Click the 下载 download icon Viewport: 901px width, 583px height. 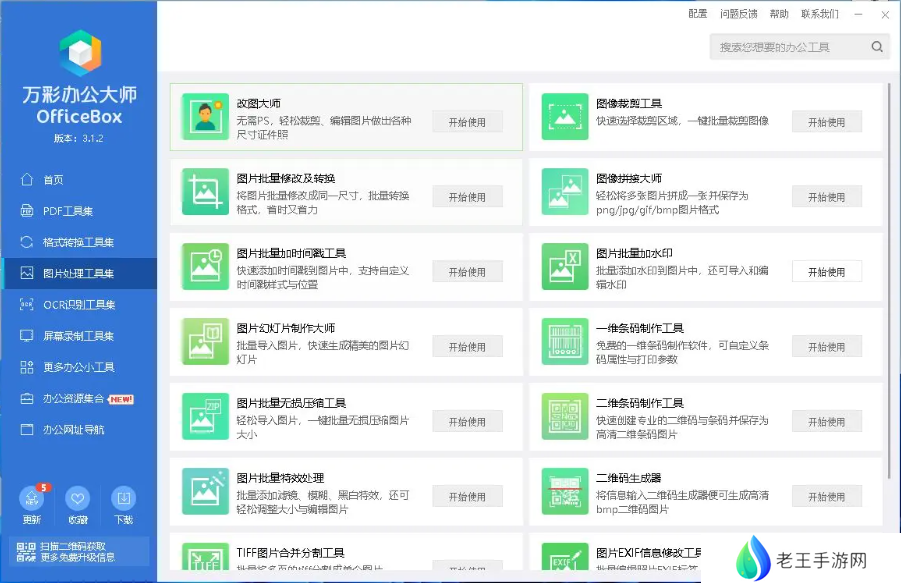pos(123,499)
